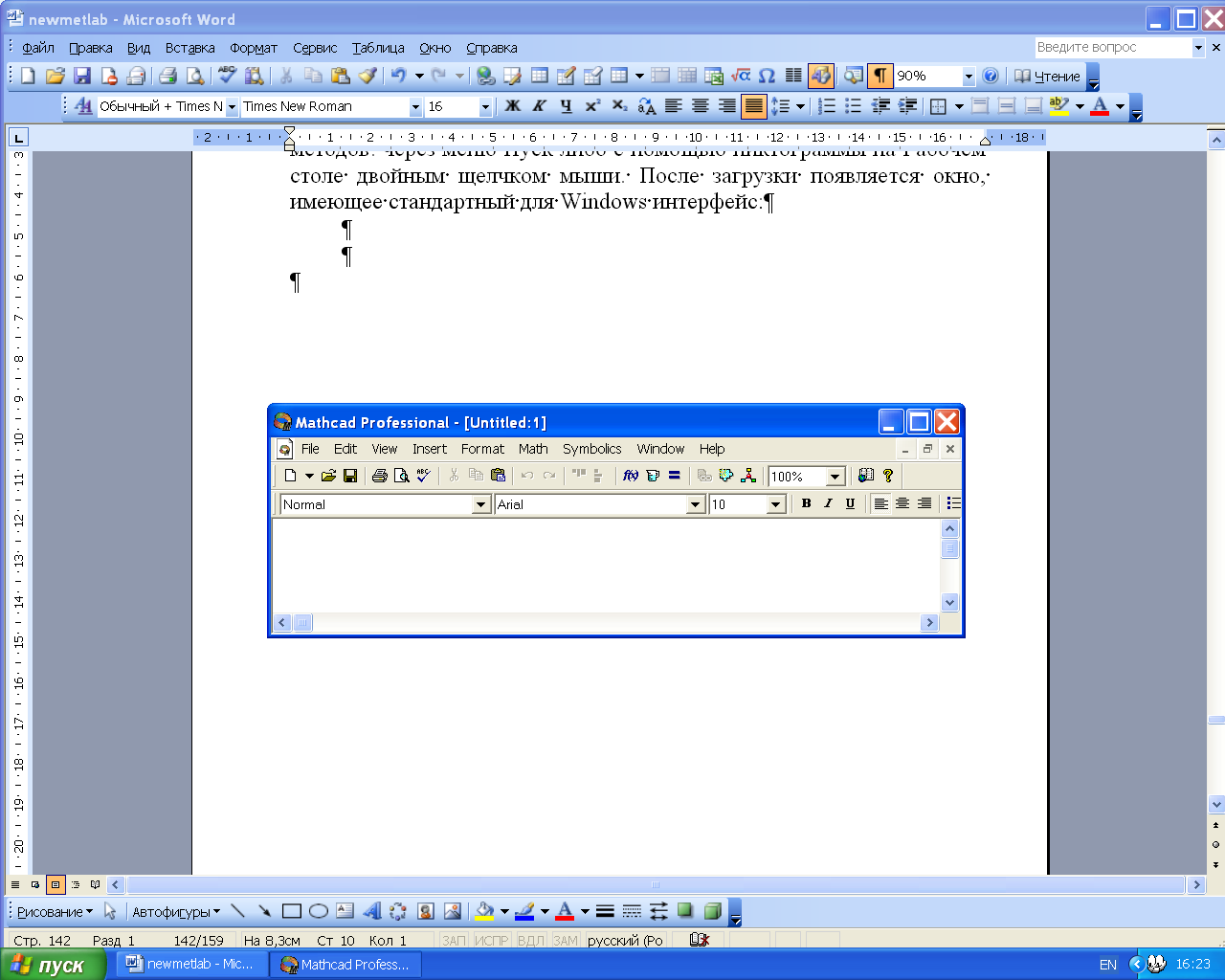The width and height of the screenshot is (1225, 980).
Task: Open a file with the folder icon
Action: (x=55, y=76)
